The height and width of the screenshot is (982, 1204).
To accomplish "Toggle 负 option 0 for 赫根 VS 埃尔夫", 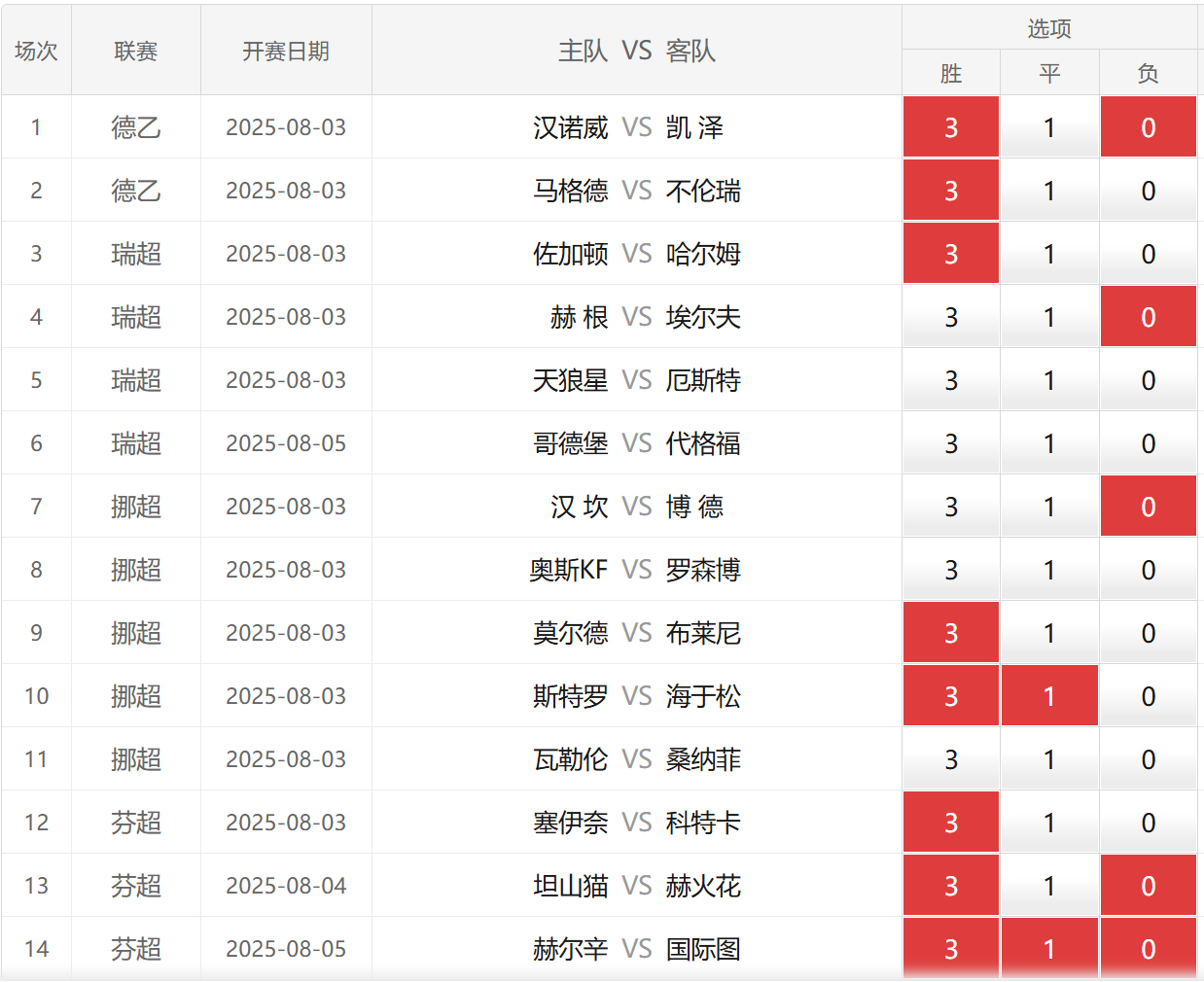I will click(x=1149, y=317).
